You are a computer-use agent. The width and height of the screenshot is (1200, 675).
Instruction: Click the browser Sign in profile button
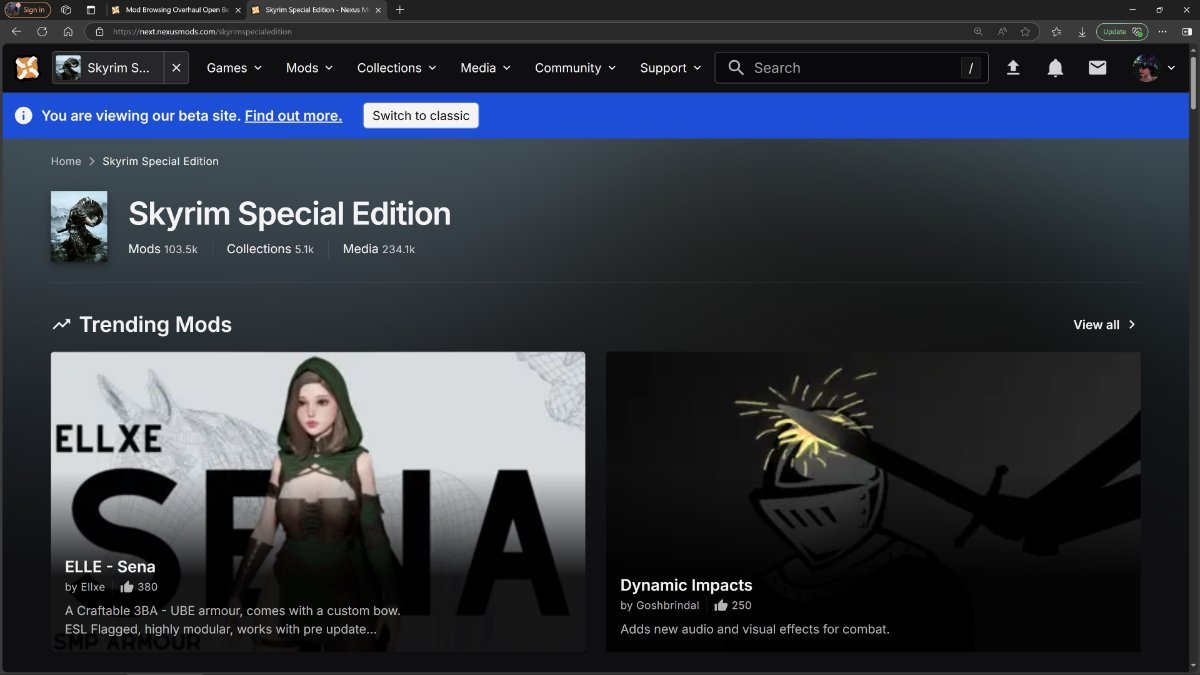(x=27, y=10)
